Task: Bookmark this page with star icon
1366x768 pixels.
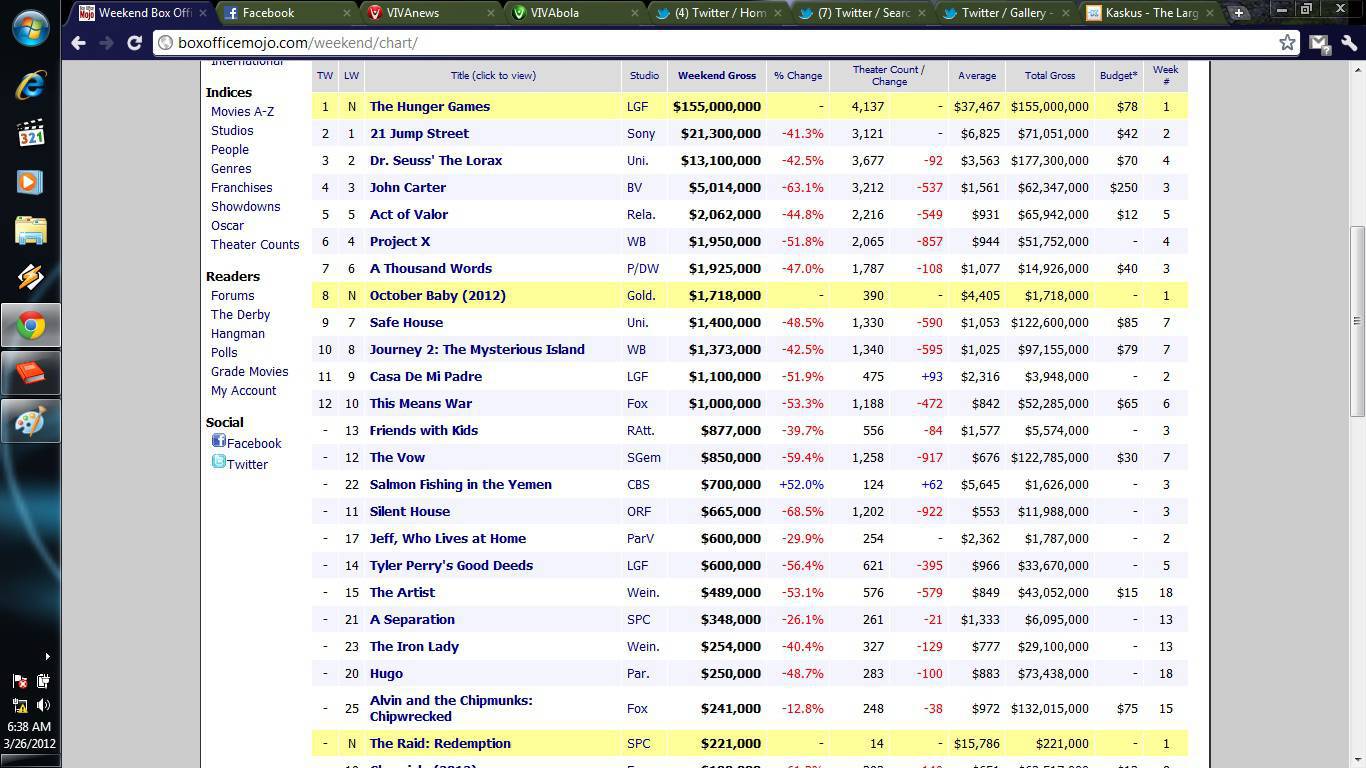Action: [x=1287, y=42]
